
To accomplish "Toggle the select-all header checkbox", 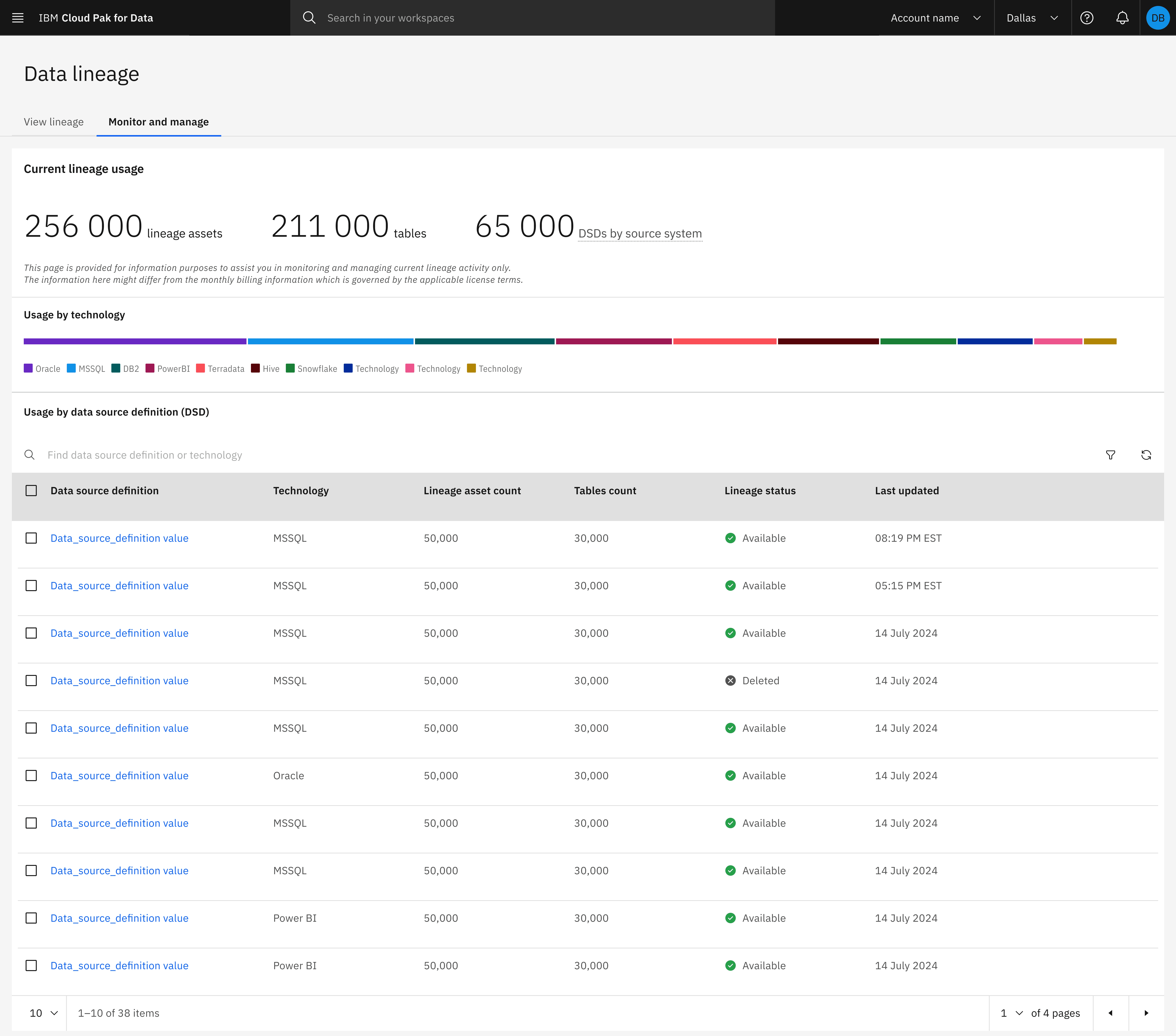I will coord(31,491).
